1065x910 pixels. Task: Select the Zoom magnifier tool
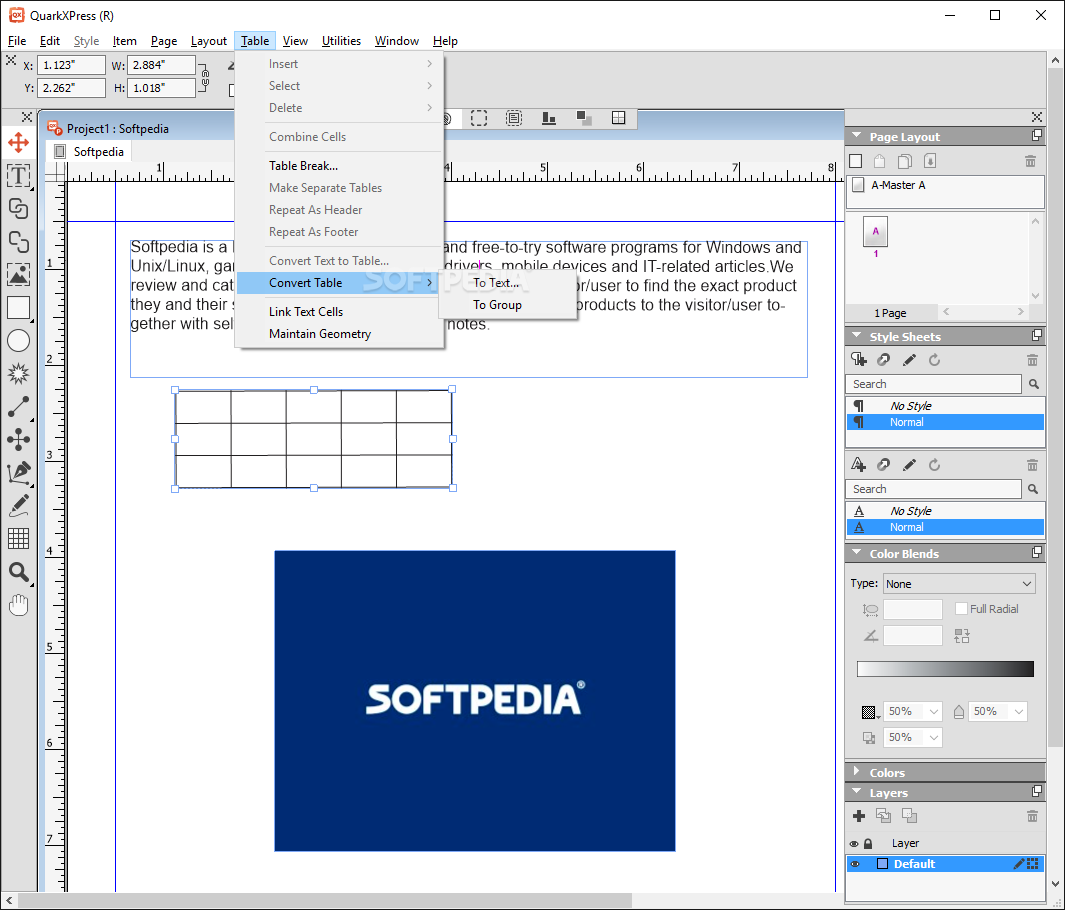click(x=18, y=572)
